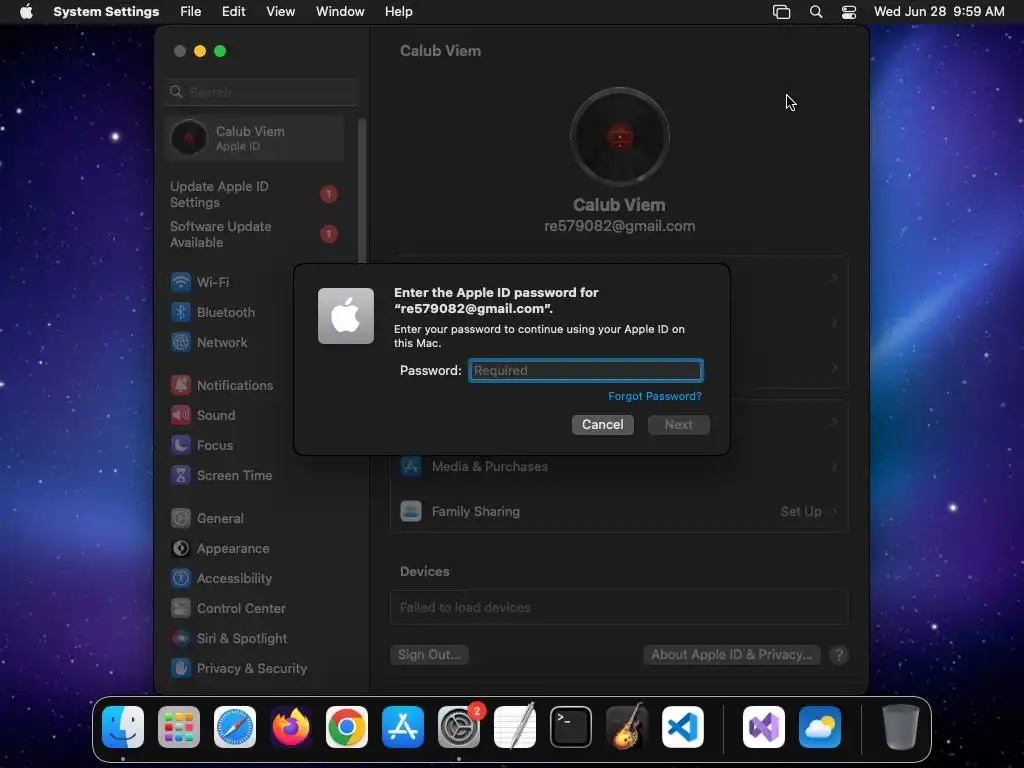Click the Forgot Password? link
The image size is (1024, 768).
coord(655,396)
